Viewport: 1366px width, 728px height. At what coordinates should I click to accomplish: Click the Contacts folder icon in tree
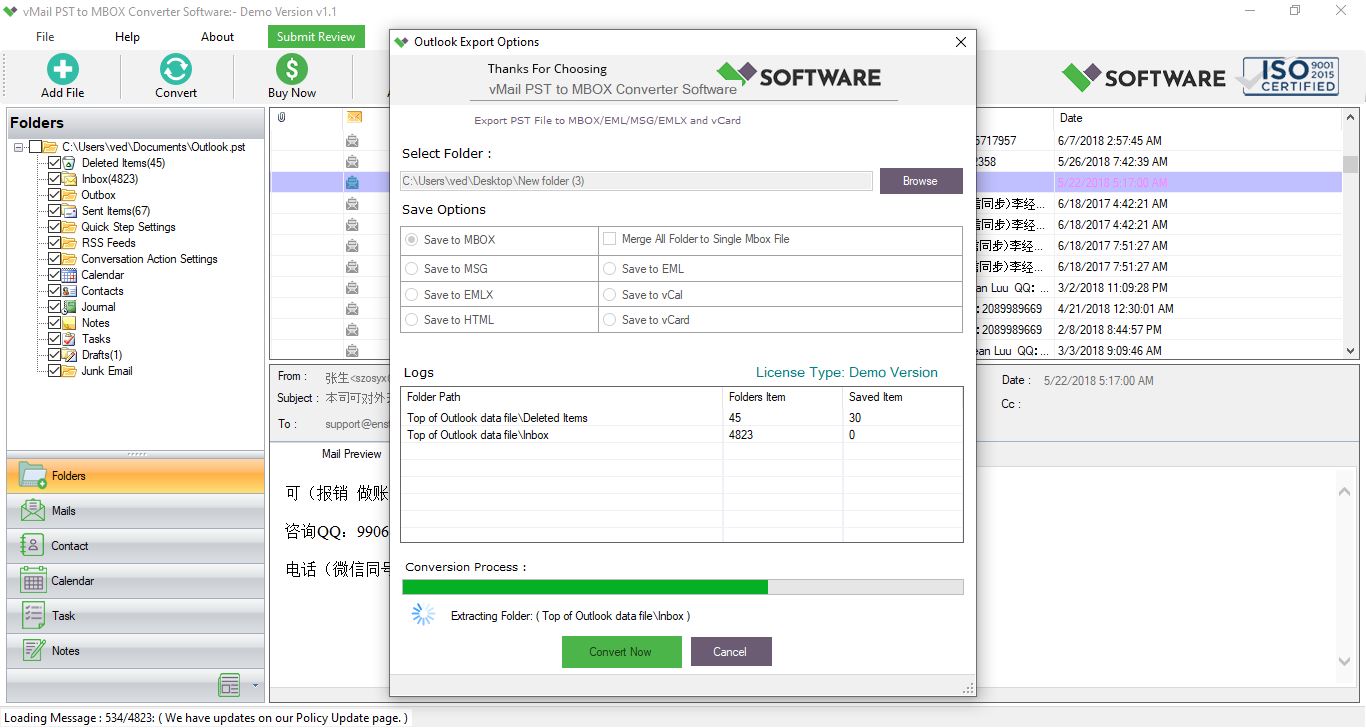point(70,291)
